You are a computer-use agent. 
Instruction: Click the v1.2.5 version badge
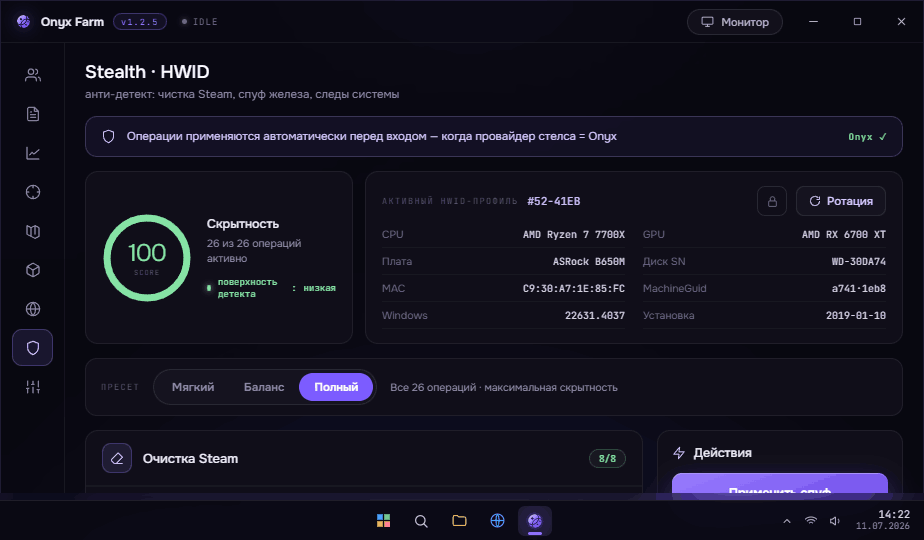pos(140,22)
